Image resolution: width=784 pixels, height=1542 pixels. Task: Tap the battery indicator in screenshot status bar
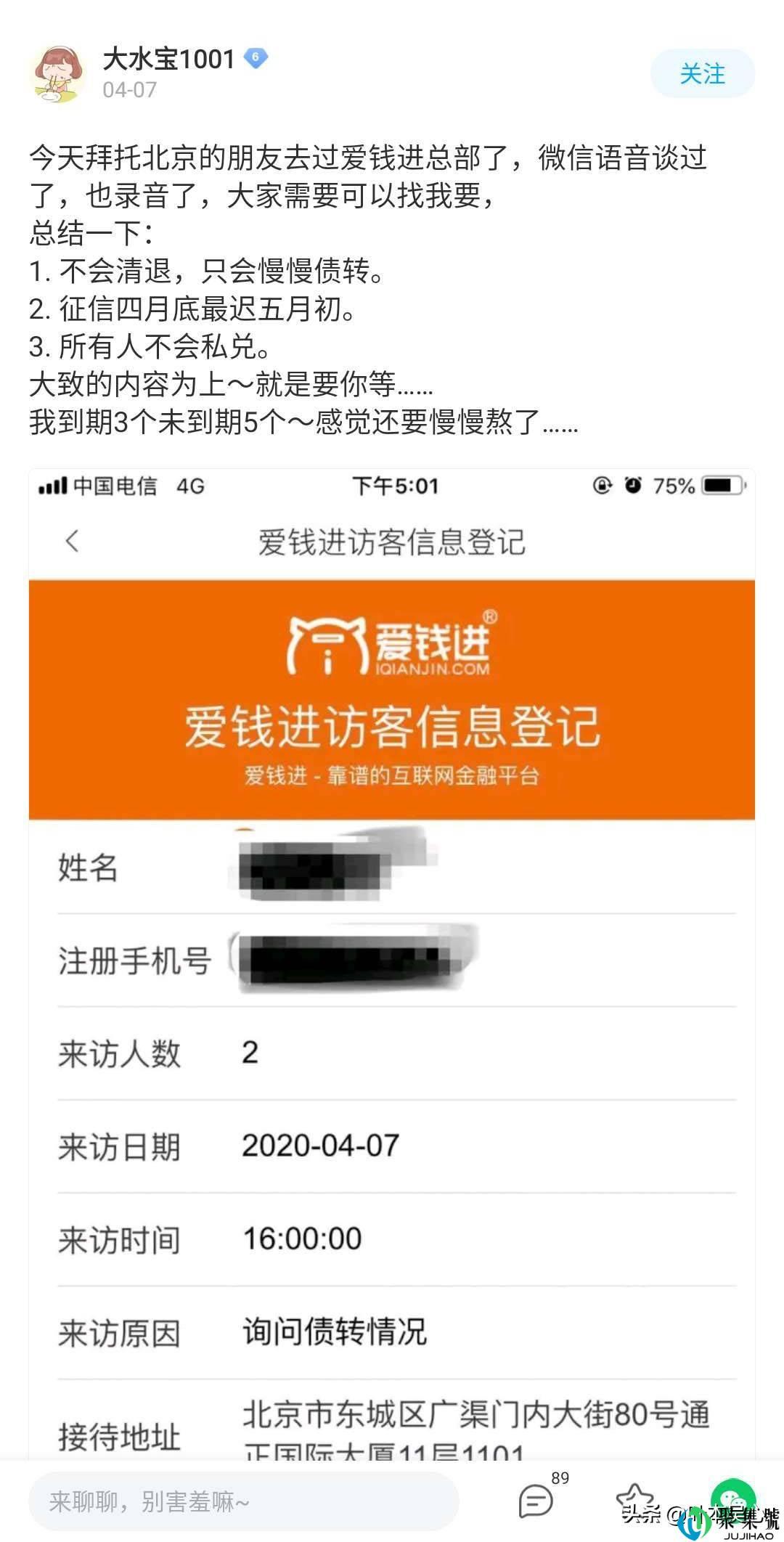pyautogui.click(x=722, y=486)
